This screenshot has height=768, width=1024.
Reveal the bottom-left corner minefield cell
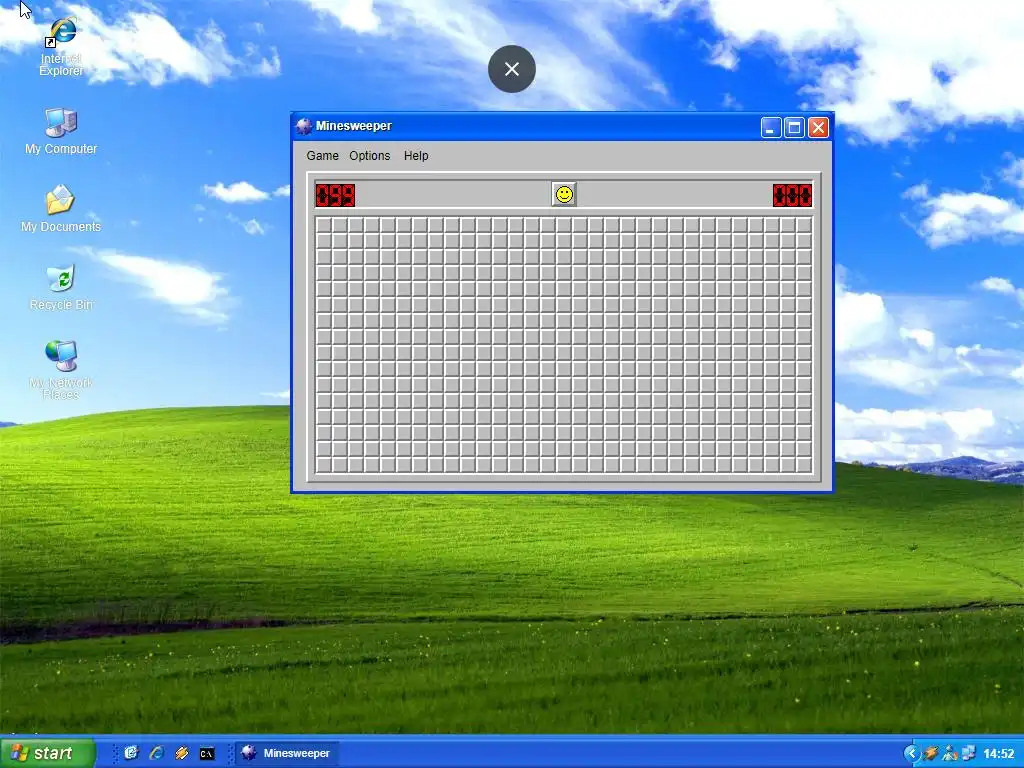[323, 465]
